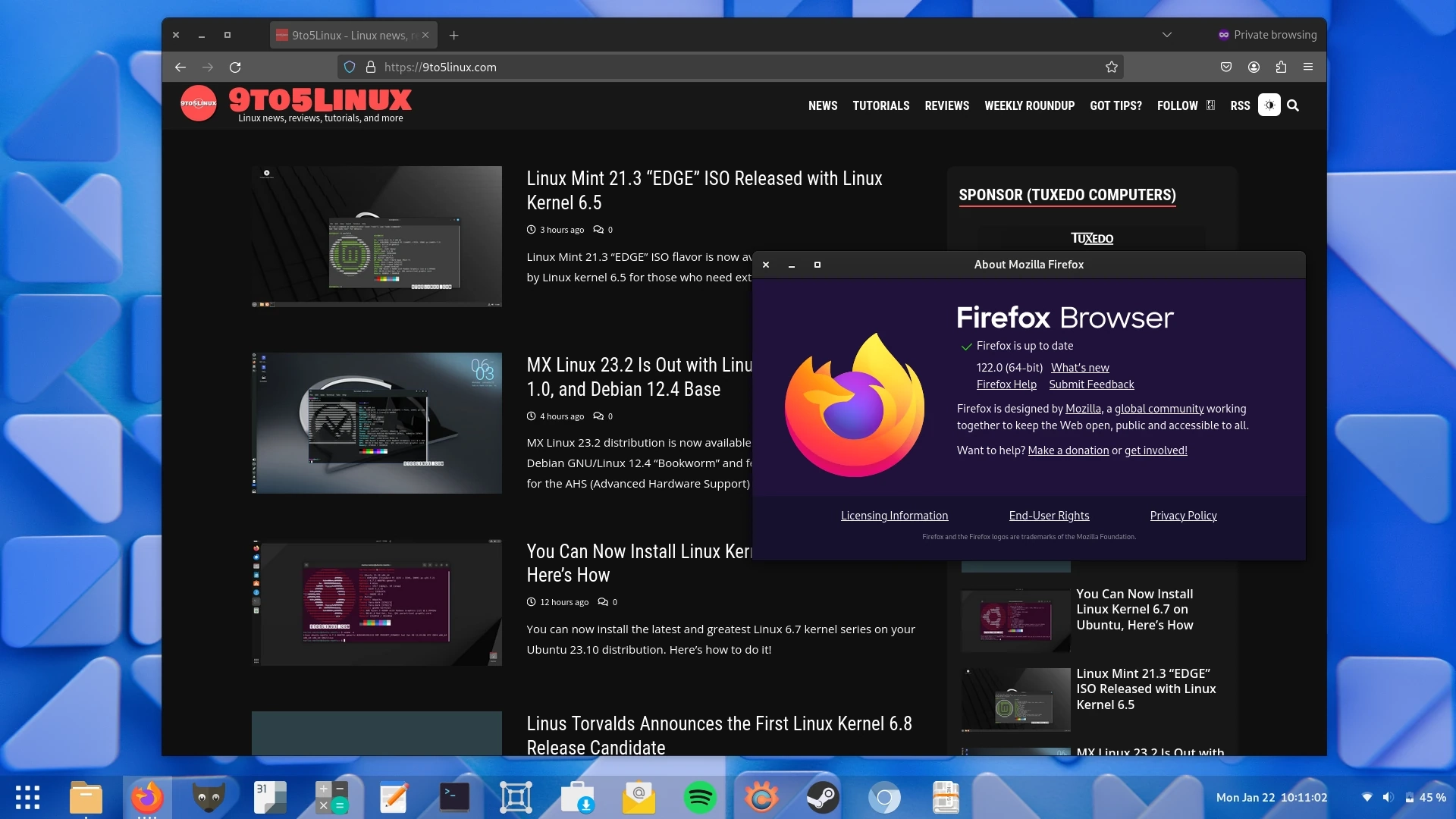Click the Steam icon in taskbar
Image resolution: width=1456 pixels, height=819 pixels.
coord(822,797)
